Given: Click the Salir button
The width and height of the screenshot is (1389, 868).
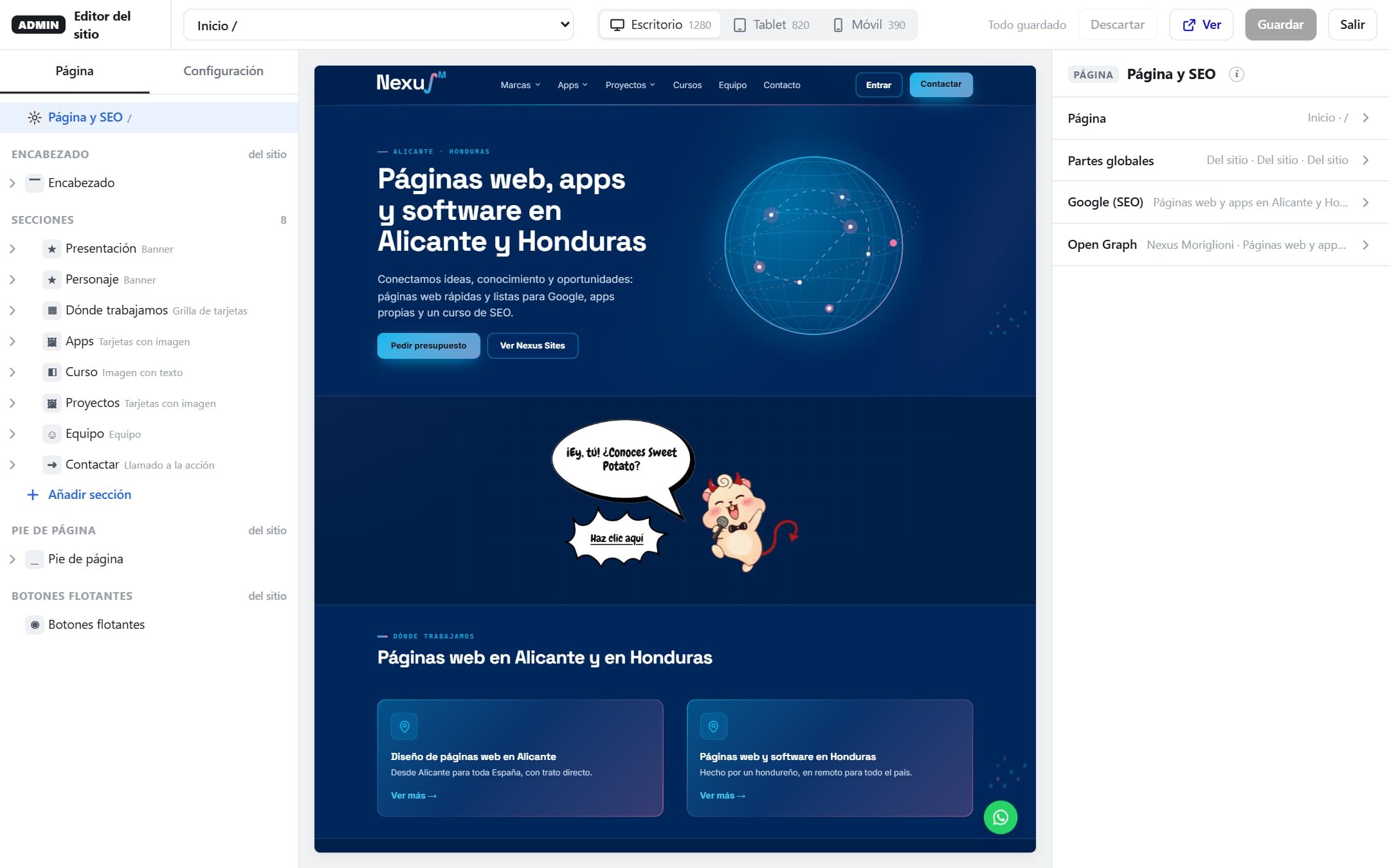Looking at the screenshot, I should point(1352,24).
